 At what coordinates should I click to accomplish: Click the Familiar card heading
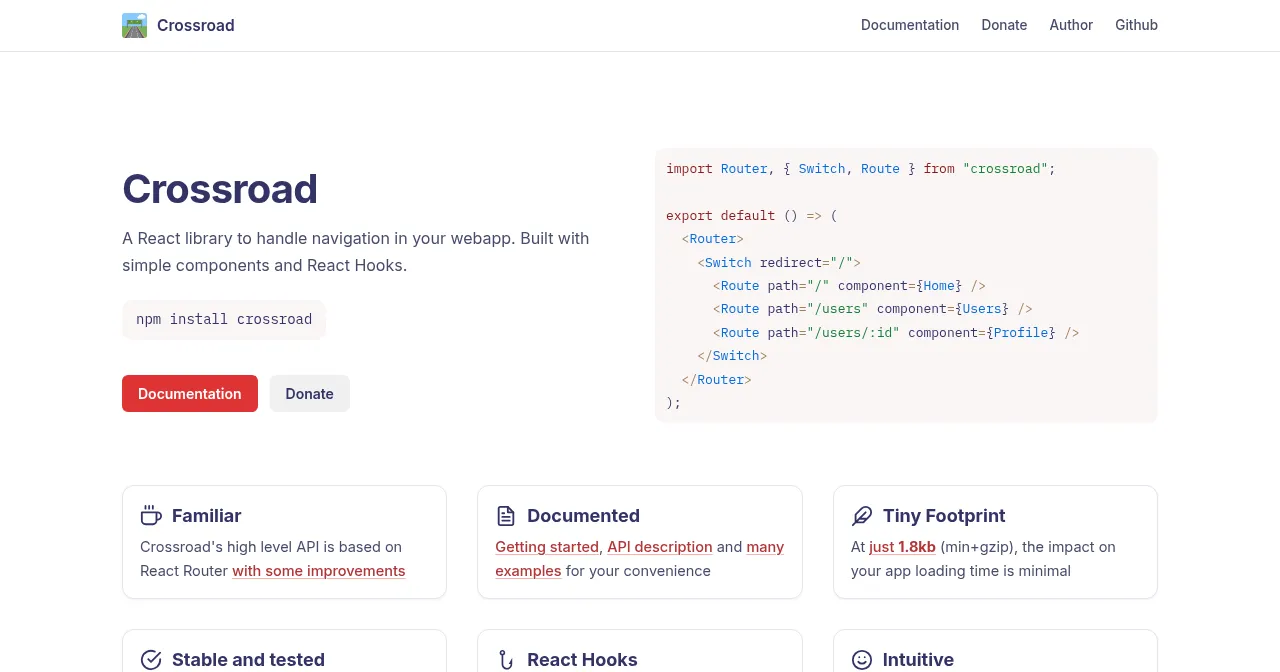pos(207,516)
